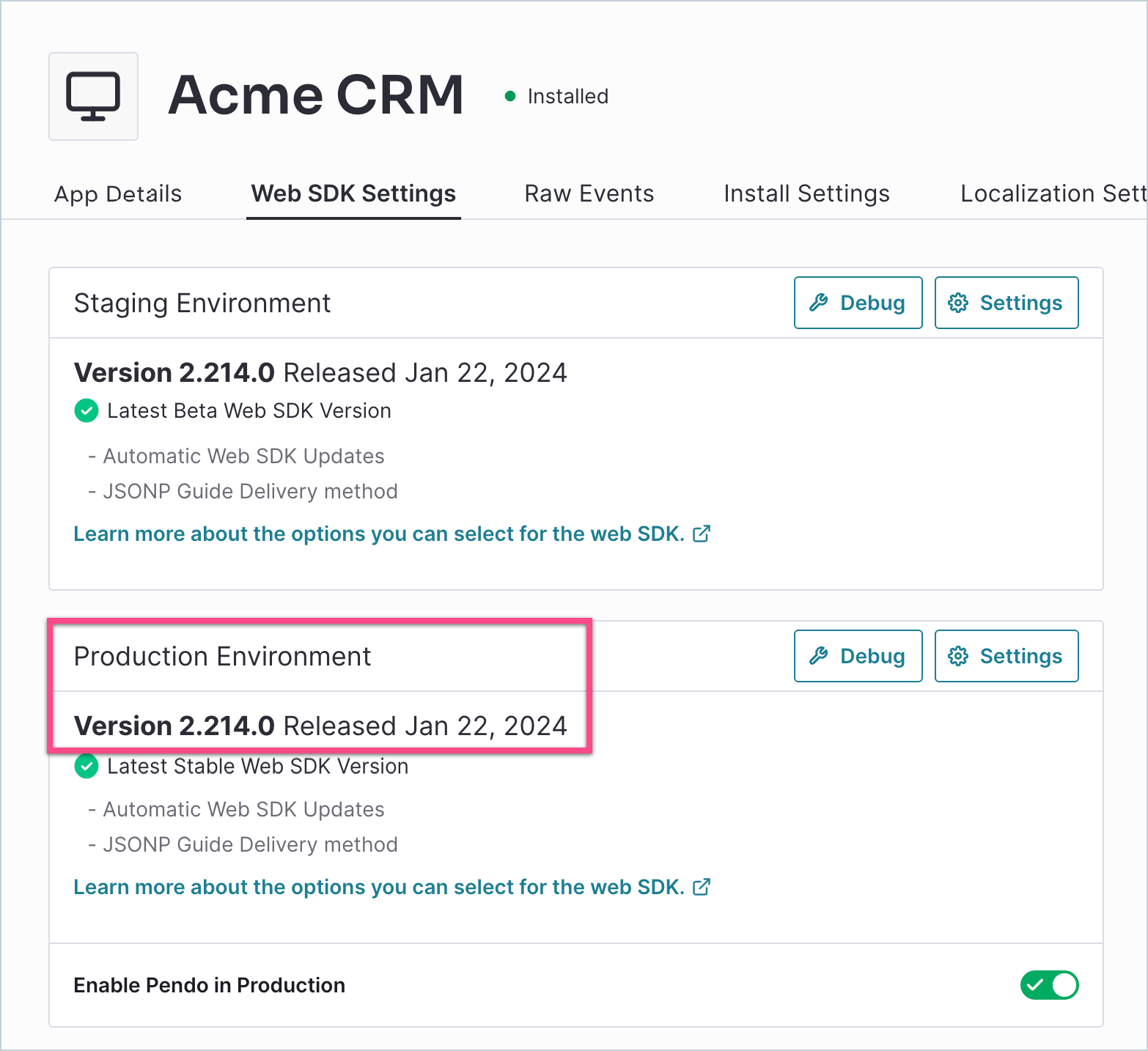Click the external-link icon in Production Environment card

coord(702,887)
